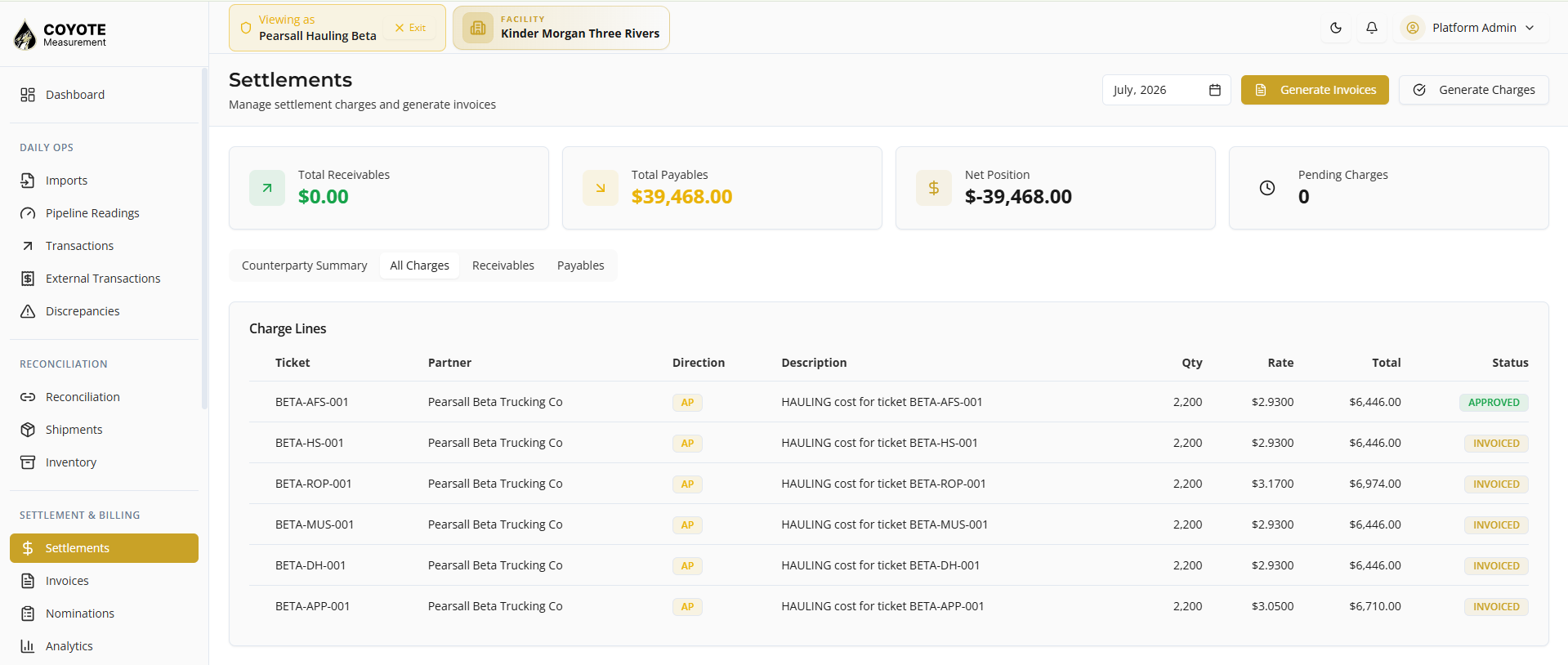View Discrepancies list

click(104, 311)
